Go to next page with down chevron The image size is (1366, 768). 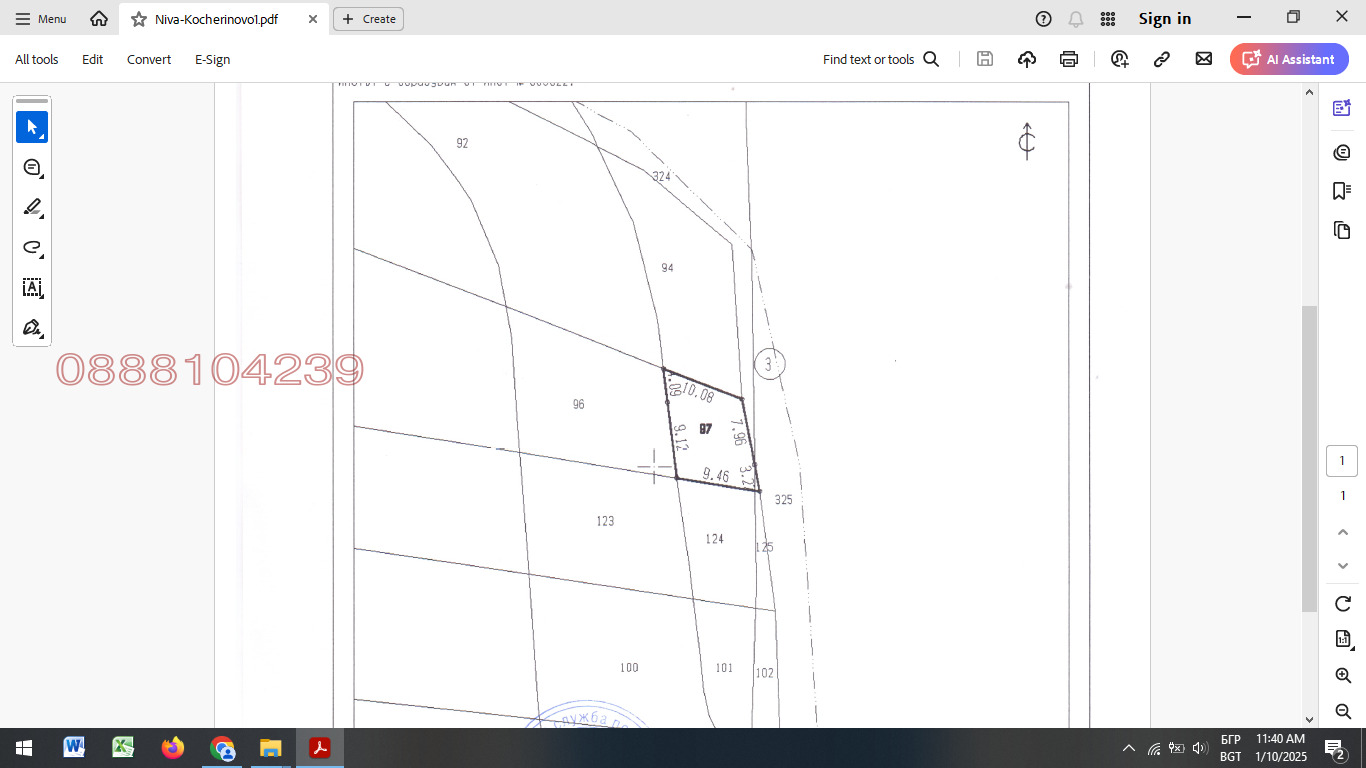click(x=1343, y=566)
